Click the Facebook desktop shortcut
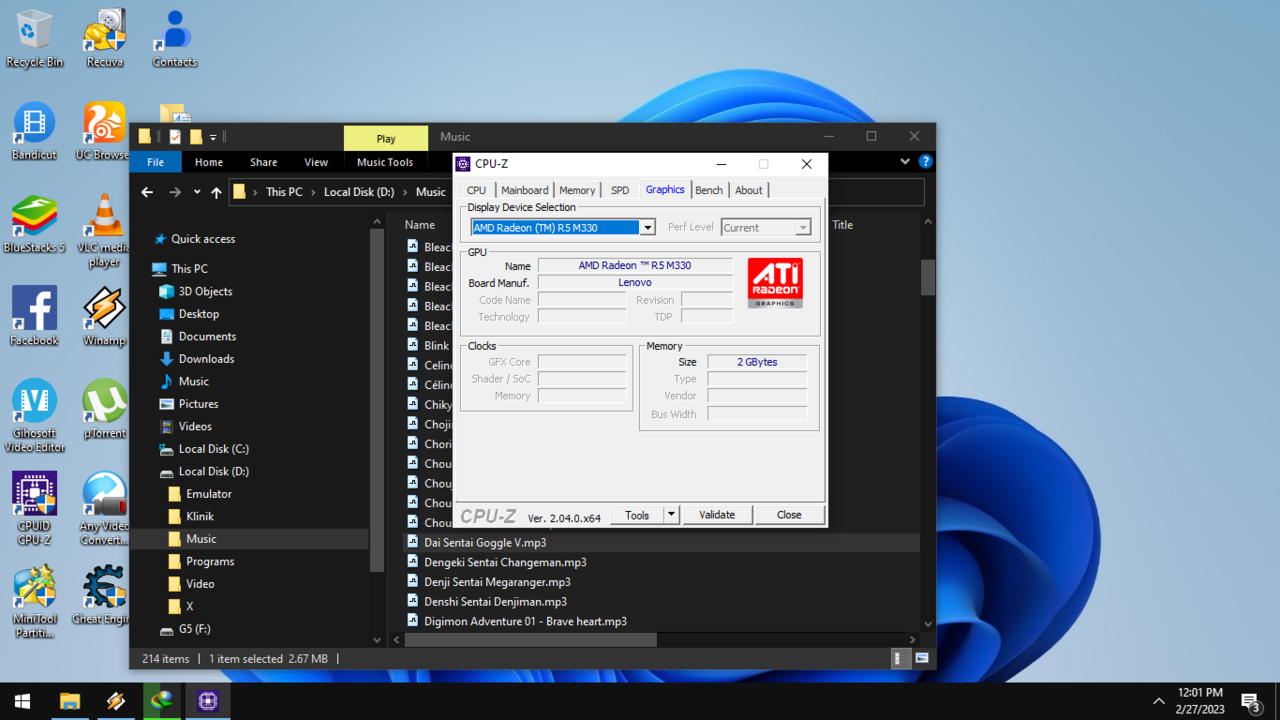 (34, 317)
